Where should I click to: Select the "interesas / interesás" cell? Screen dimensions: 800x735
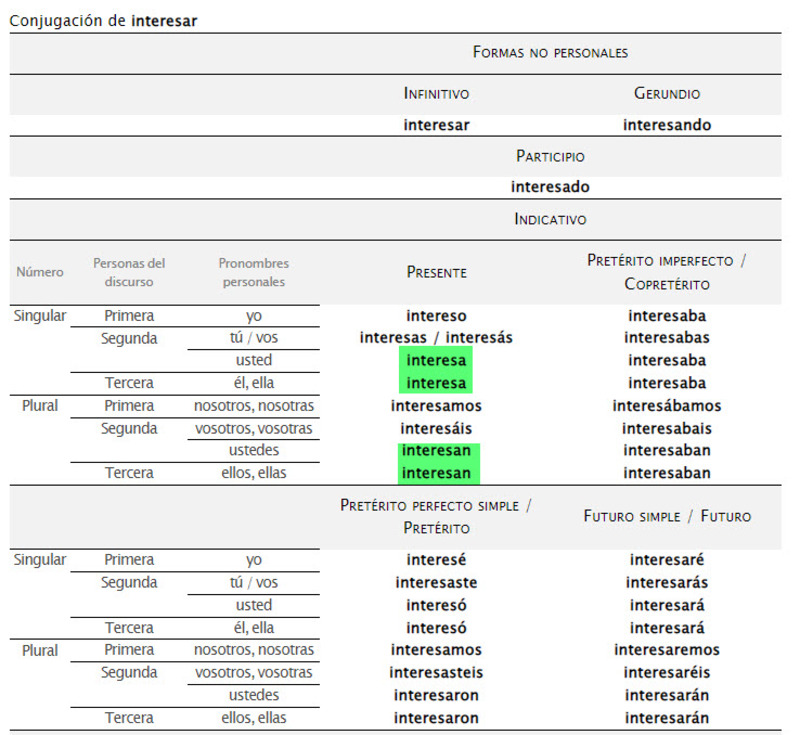(436, 338)
